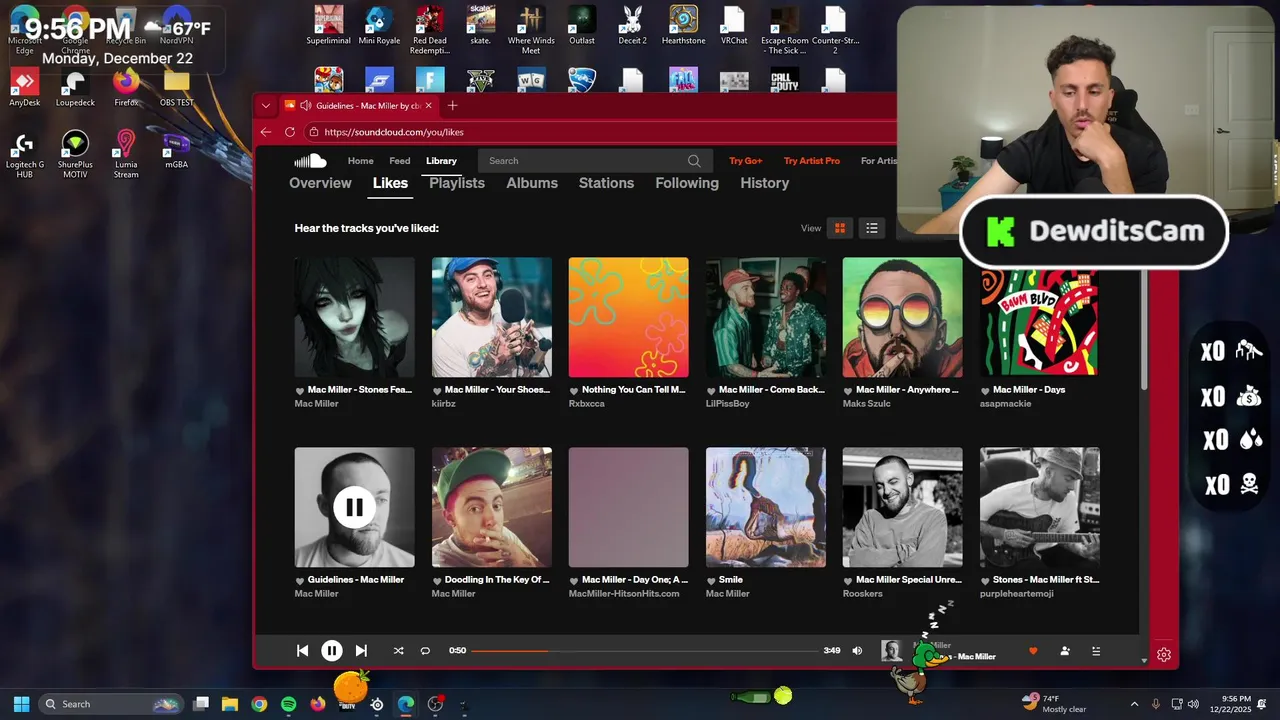Viewport: 1280px width, 720px height.
Task: Toggle shuffle in the player bar
Action: [398, 651]
